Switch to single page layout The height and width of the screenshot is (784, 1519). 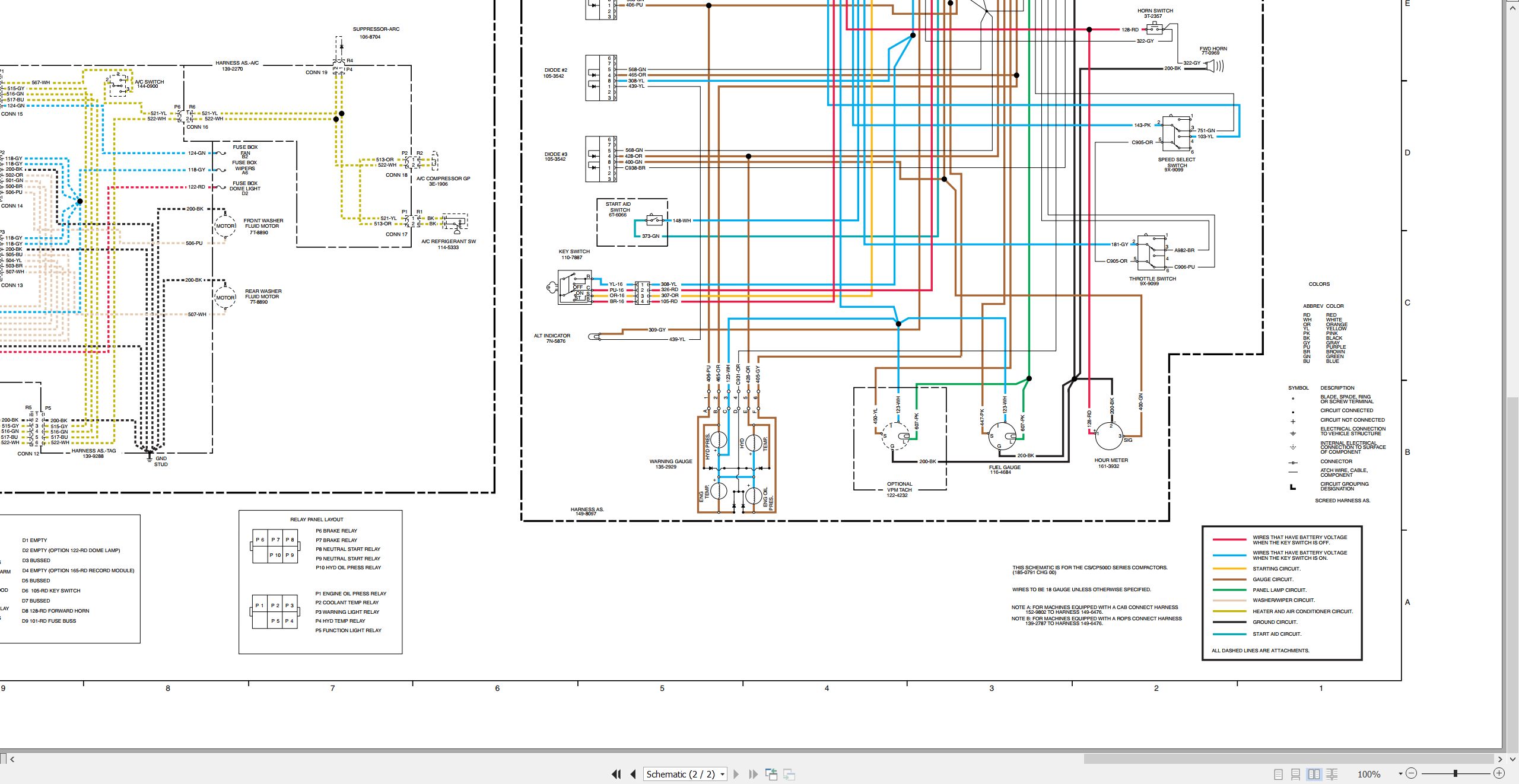pyautogui.click(x=1278, y=774)
